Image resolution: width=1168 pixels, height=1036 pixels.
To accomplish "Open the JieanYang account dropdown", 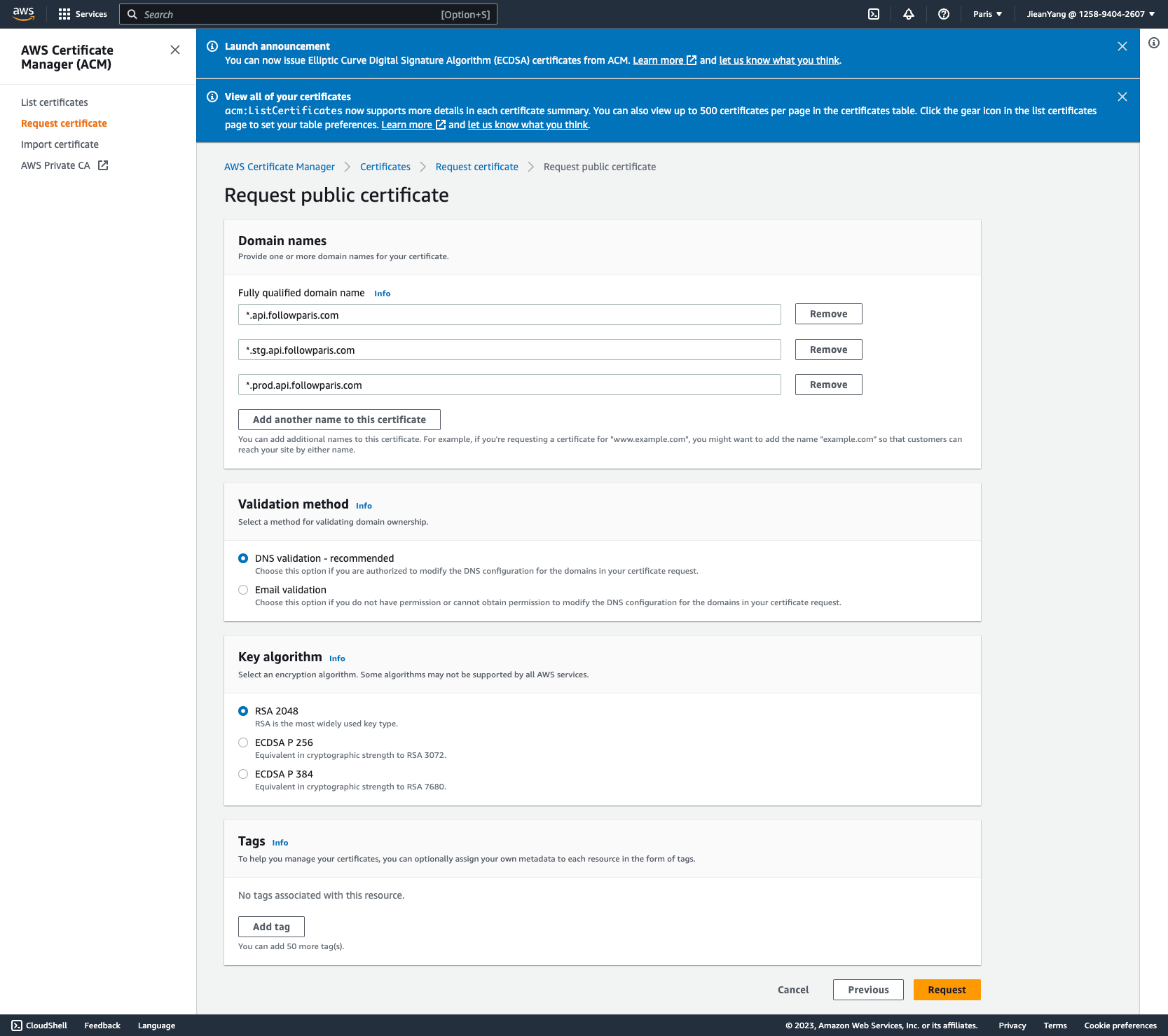I will [1091, 14].
